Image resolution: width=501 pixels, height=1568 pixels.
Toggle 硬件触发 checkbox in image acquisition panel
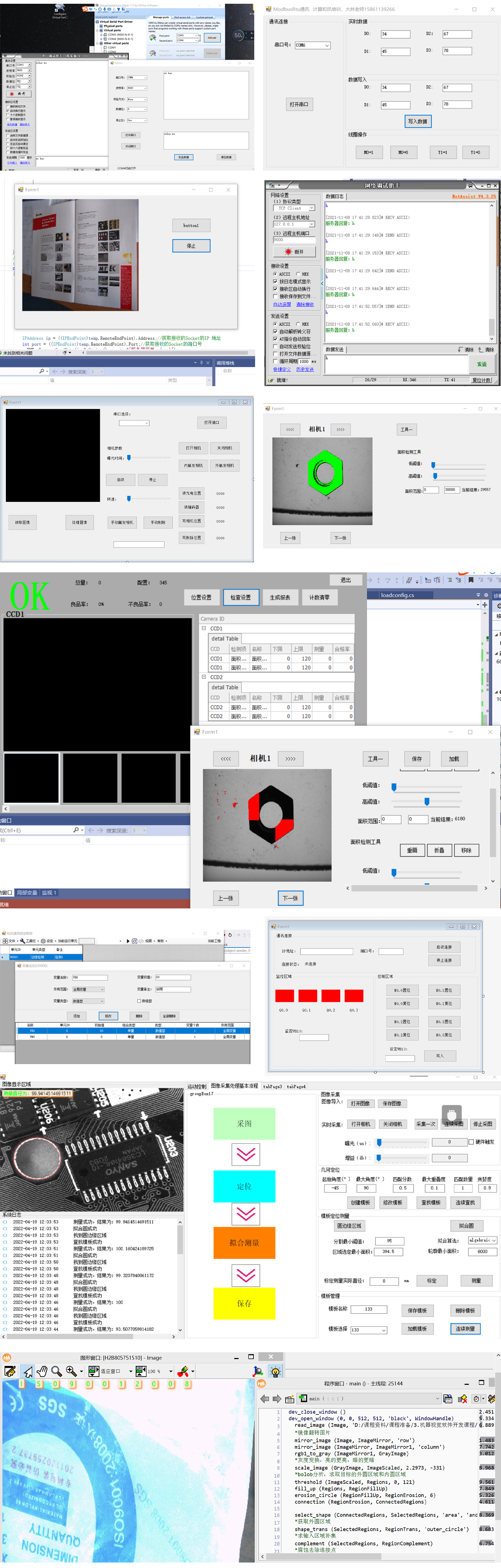coord(471,1142)
